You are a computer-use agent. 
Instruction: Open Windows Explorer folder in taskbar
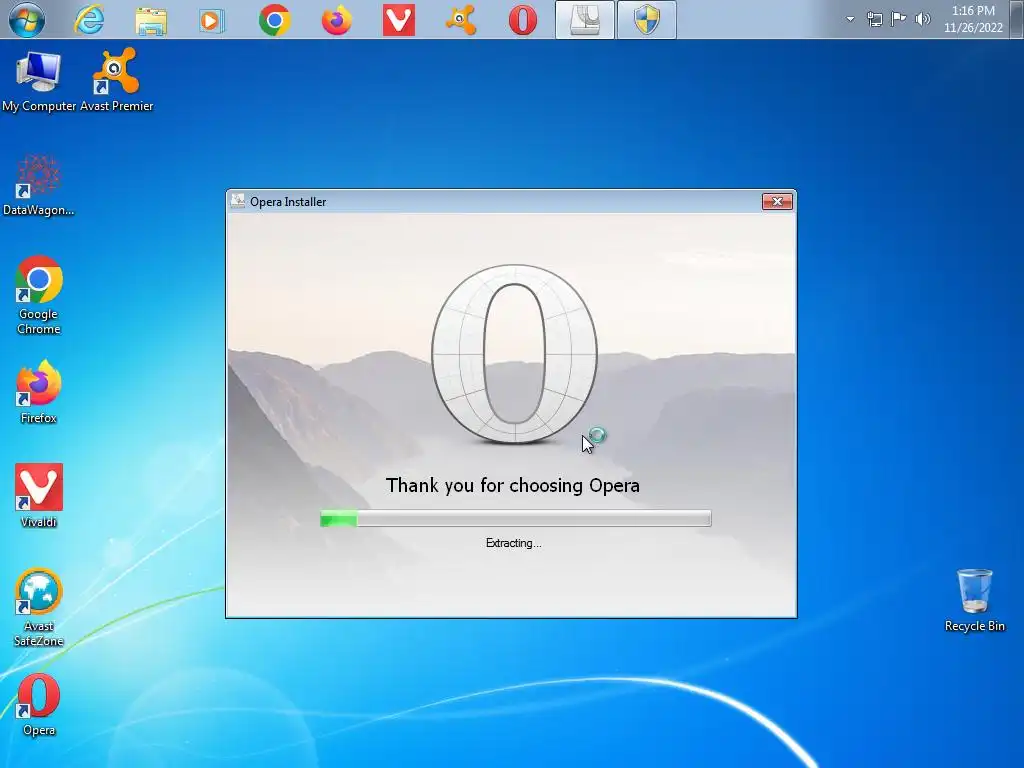coord(151,20)
